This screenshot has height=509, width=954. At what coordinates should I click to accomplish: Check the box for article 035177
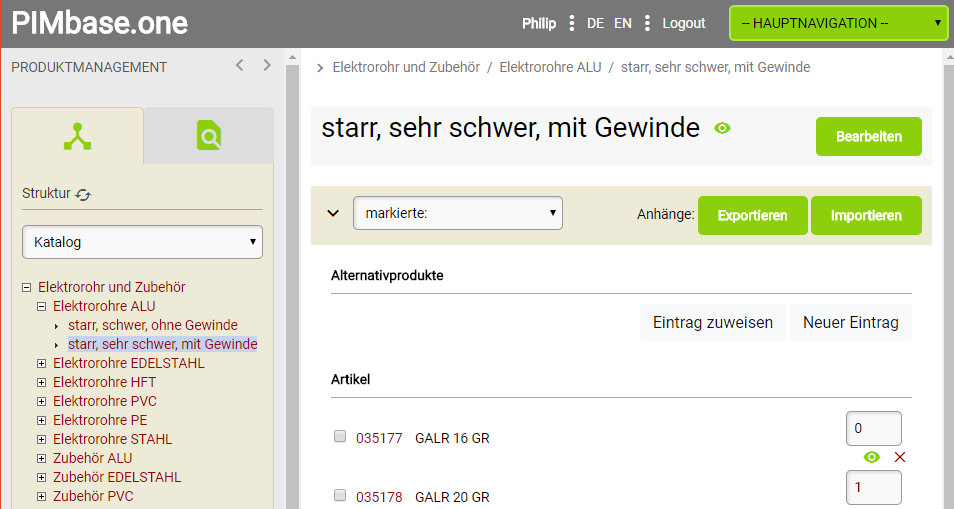340,437
